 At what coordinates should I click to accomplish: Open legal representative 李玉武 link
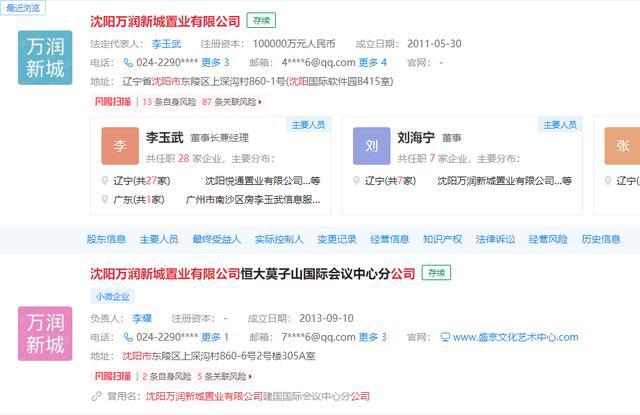point(166,44)
